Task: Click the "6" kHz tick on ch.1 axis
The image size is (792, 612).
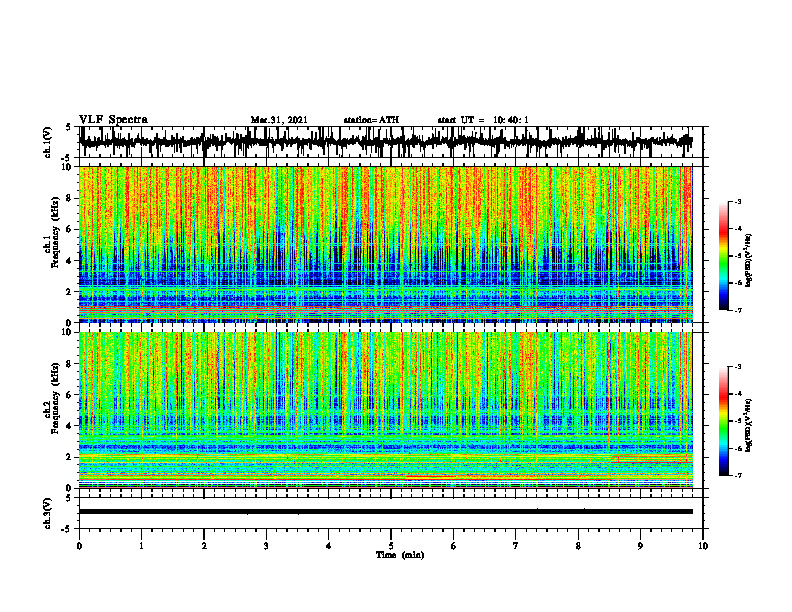Action: point(69,229)
